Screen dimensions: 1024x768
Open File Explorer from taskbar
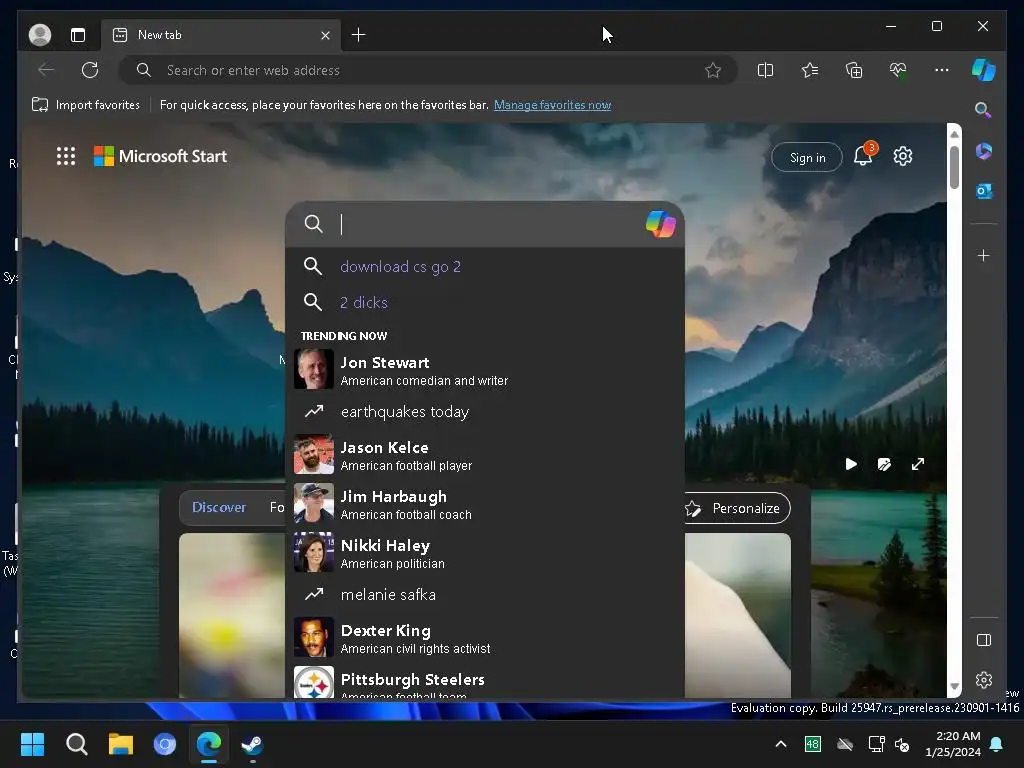[121, 744]
